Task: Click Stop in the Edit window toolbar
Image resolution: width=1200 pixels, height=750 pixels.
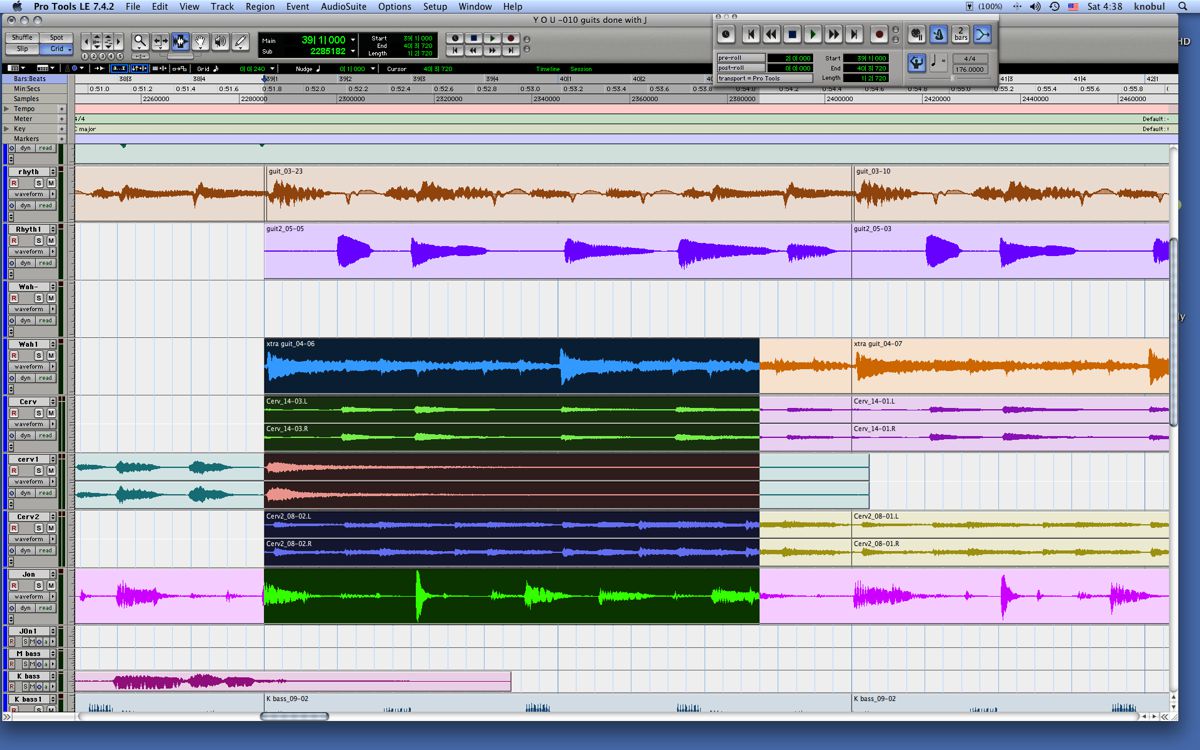Action: click(x=474, y=38)
